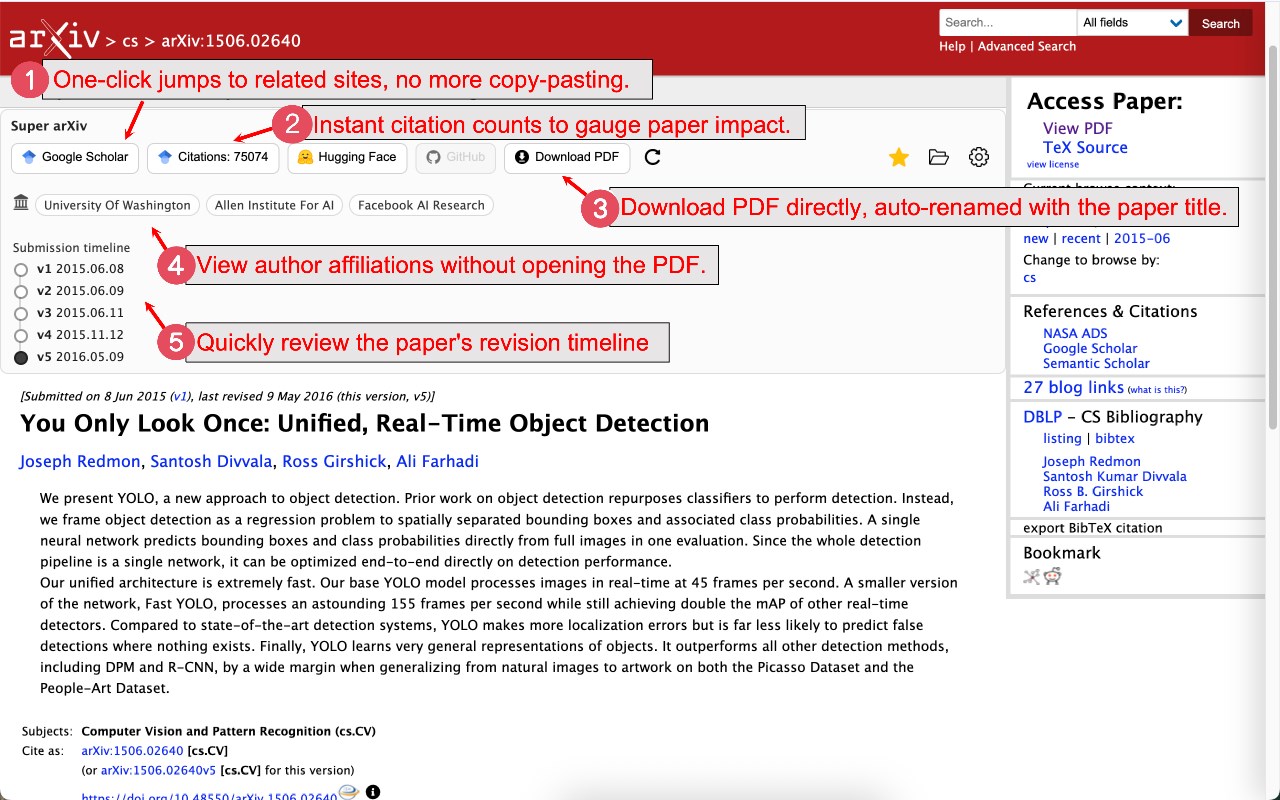Click the 2015-06 browse link
The height and width of the screenshot is (800, 1280).
[1142, 238]
